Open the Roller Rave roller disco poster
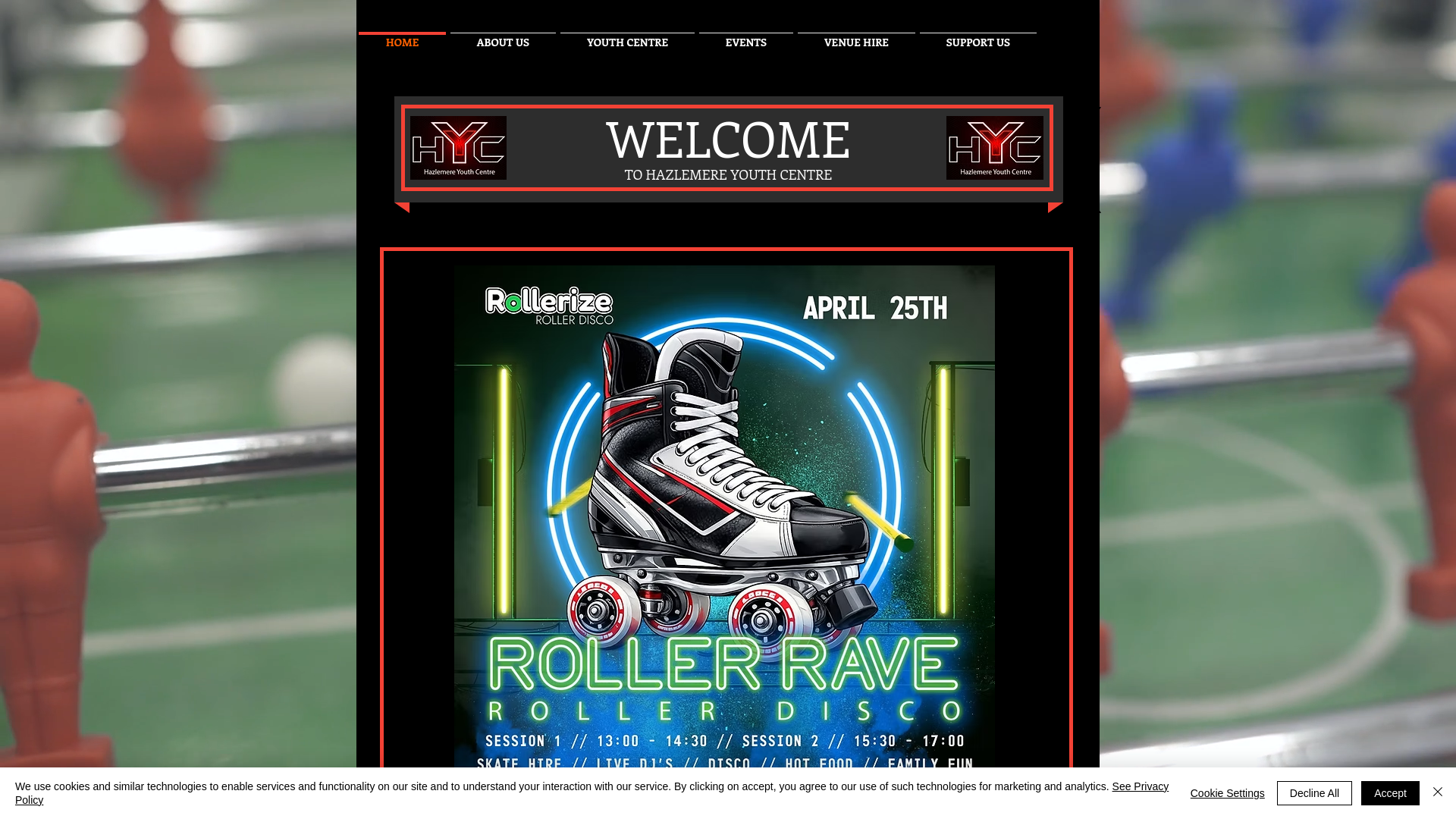1456x819 pixels. pyautogui.click(x=724, y=516)
